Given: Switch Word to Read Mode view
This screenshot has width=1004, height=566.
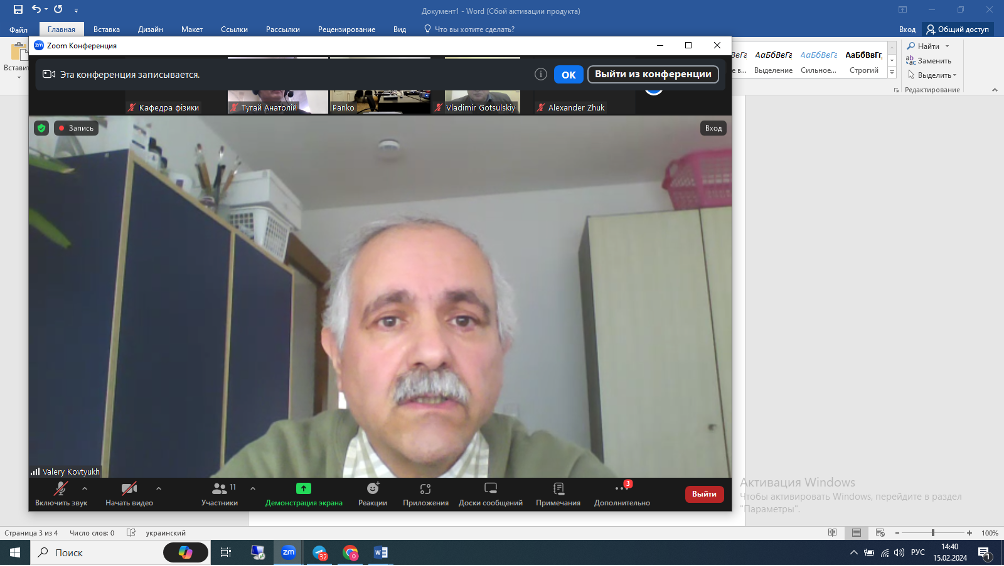Looking at the screenshot, I should (x=834, y=533).
